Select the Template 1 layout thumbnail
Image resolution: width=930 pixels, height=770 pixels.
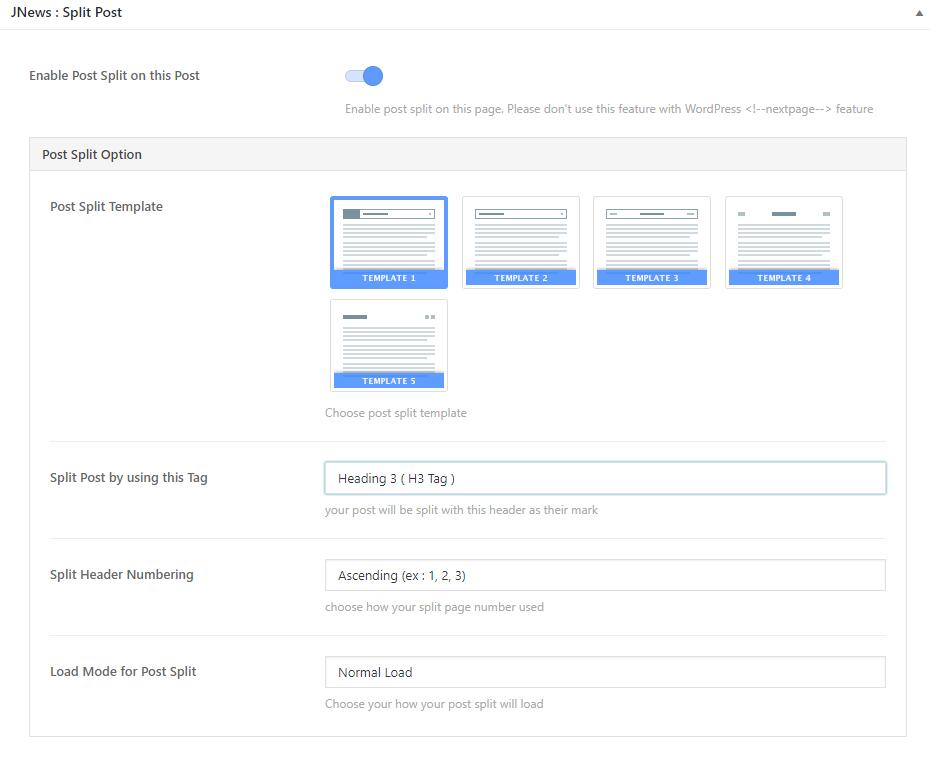(x=389, y=242)
